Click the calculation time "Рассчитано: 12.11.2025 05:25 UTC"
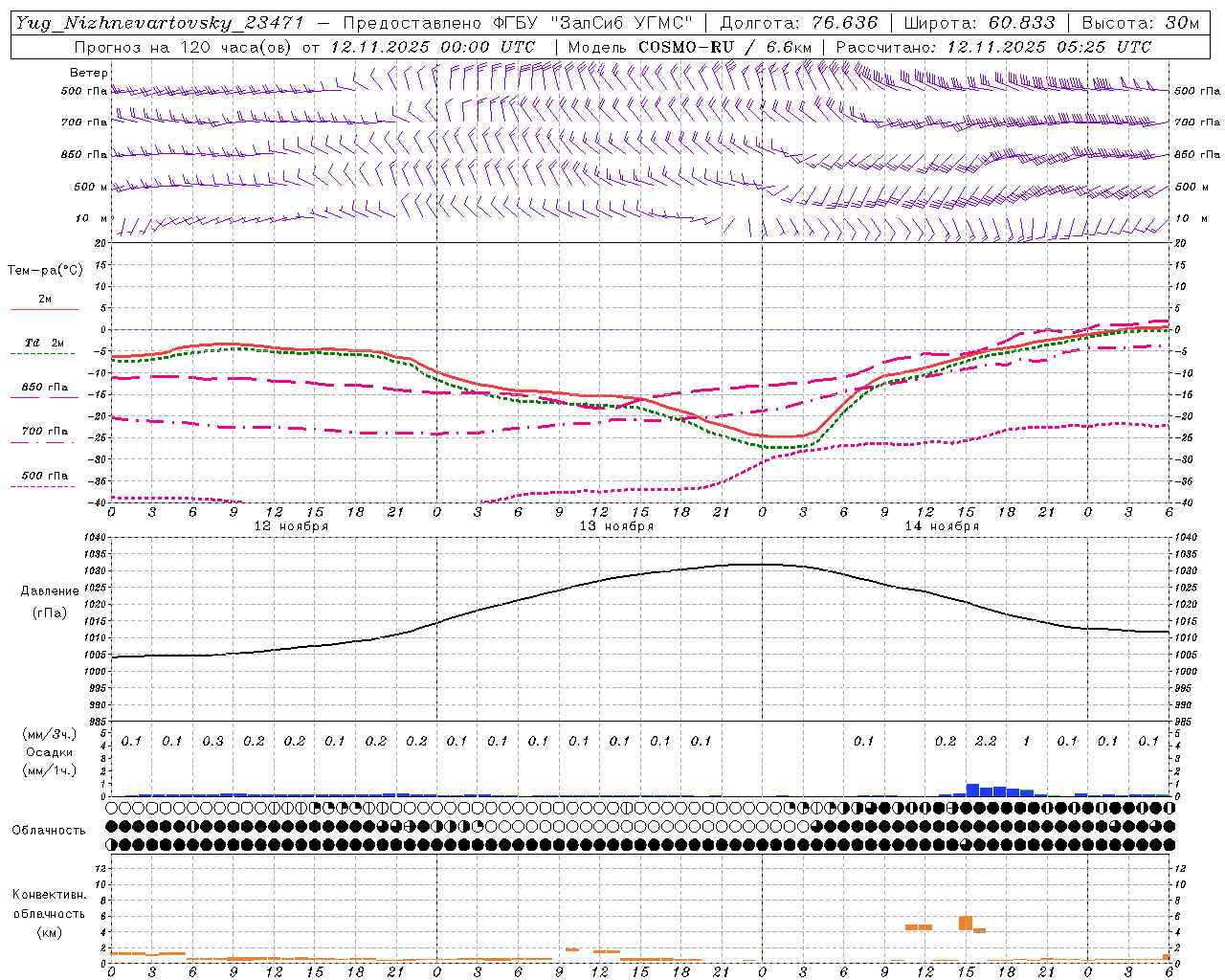 tap(993, 47)
